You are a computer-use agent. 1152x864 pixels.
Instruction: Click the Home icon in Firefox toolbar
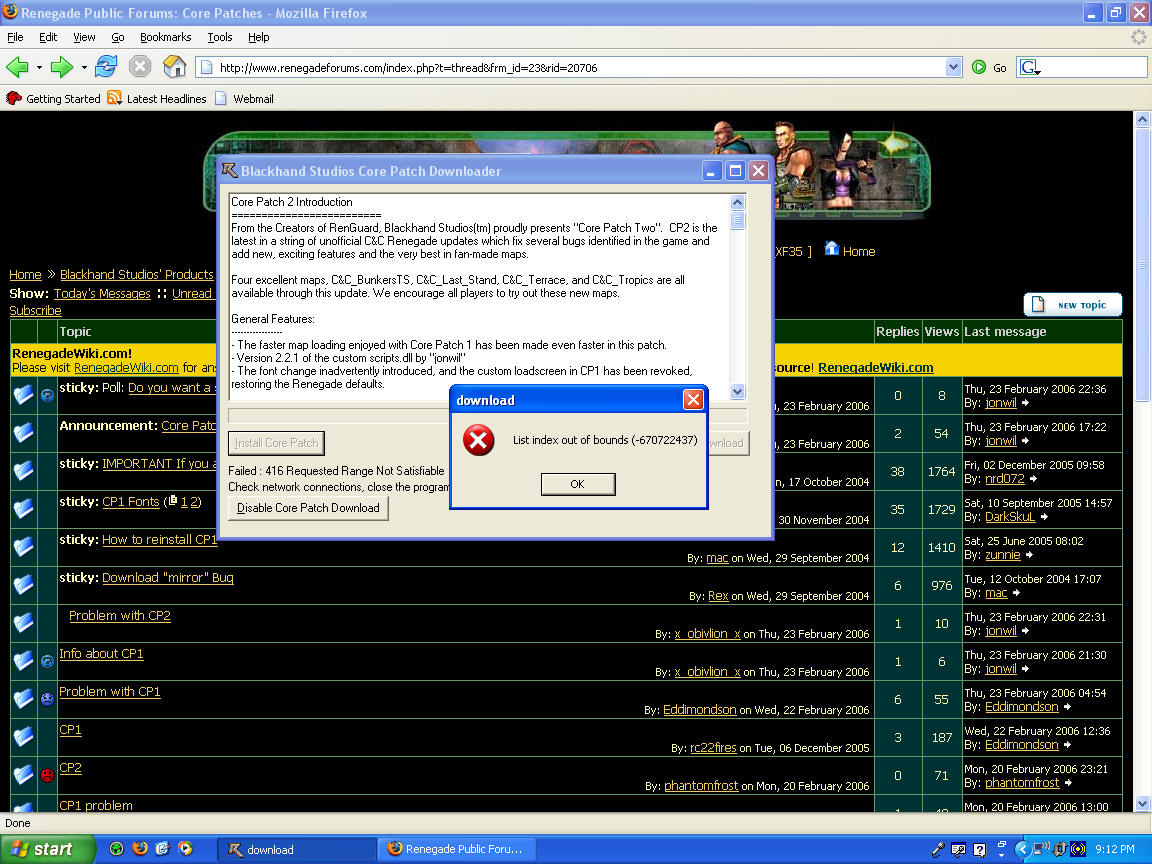175,67
